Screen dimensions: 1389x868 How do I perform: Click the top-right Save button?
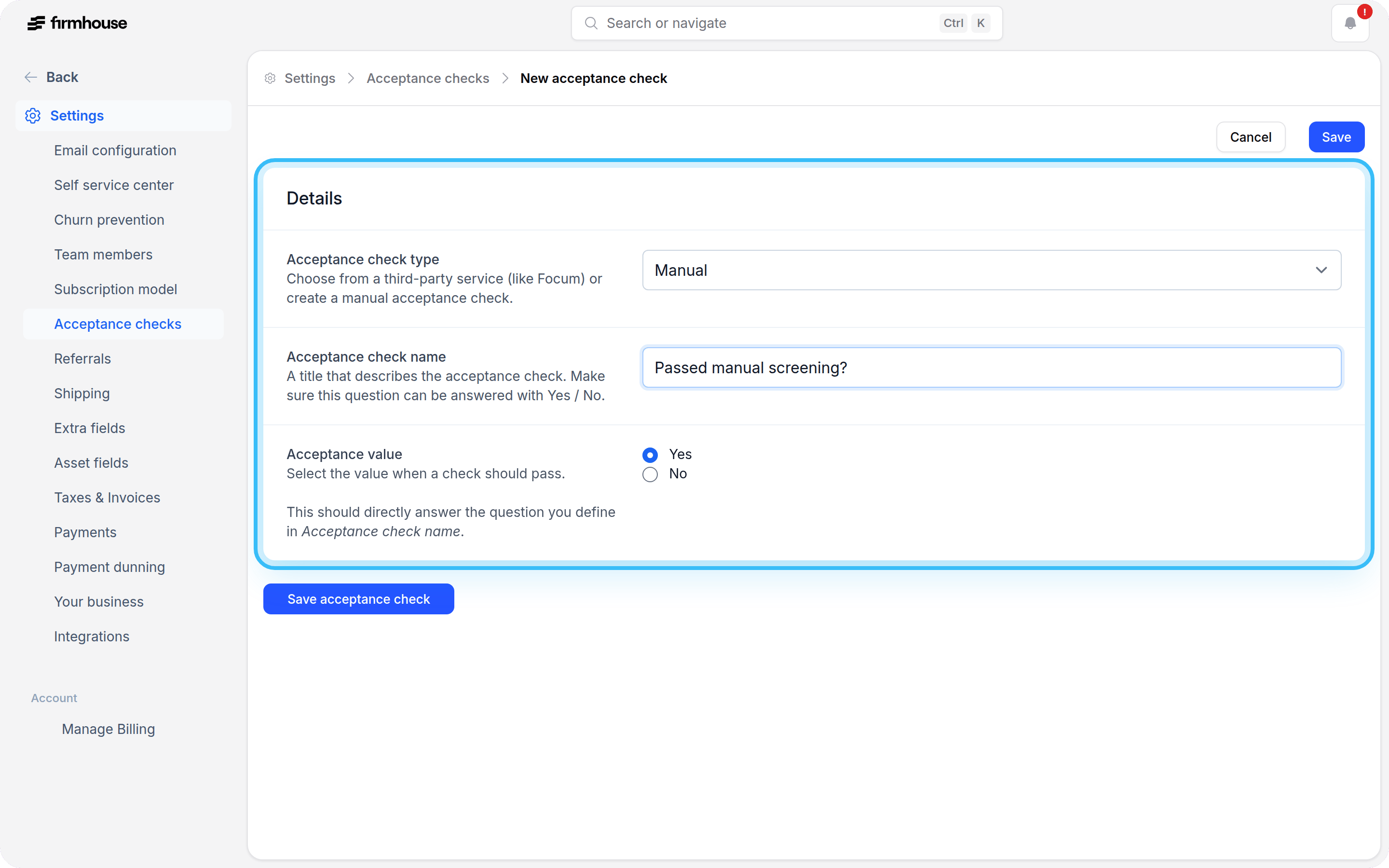(x=1336, y=137)
